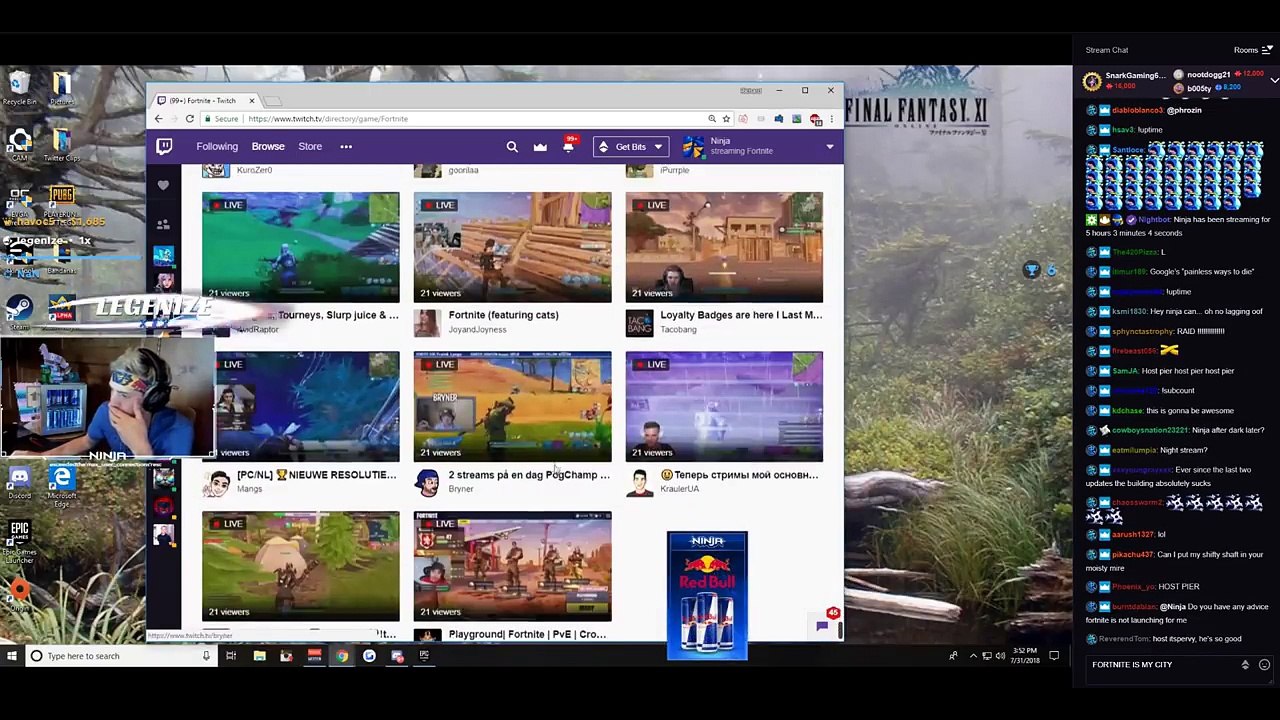Open the Prime crown loot icon
Image resolution: width=1280 pixels, height=720 pixels.
(540, 147)
